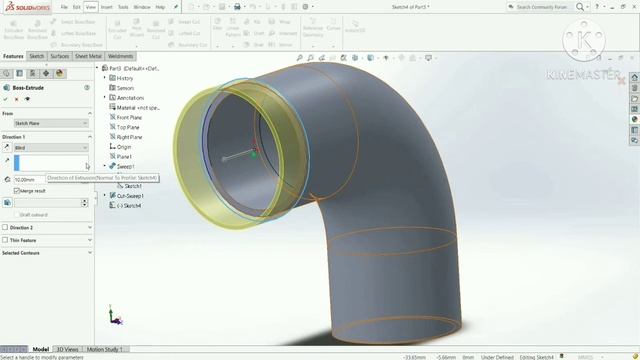
Task: Collapse the Sweep1 tree node
Action: point(104,166)
